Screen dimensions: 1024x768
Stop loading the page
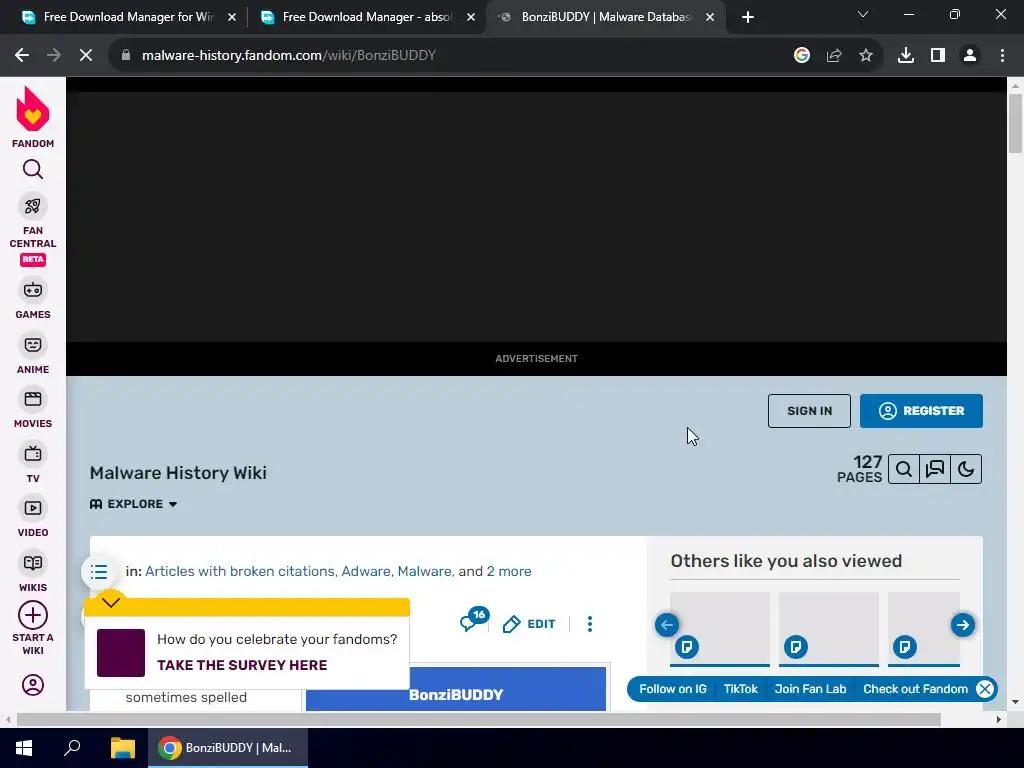click(86, 56)
